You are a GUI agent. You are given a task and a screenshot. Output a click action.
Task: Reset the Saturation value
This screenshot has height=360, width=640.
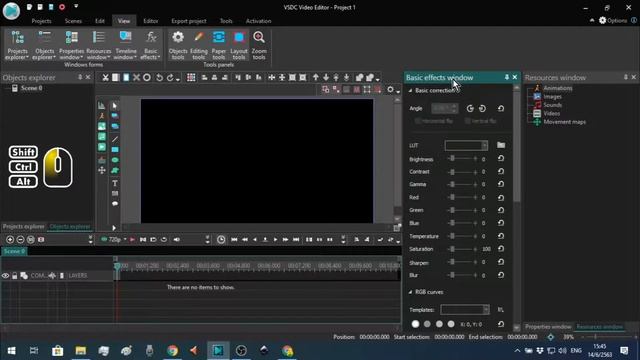pyautogui.click(x=501, y=249)
